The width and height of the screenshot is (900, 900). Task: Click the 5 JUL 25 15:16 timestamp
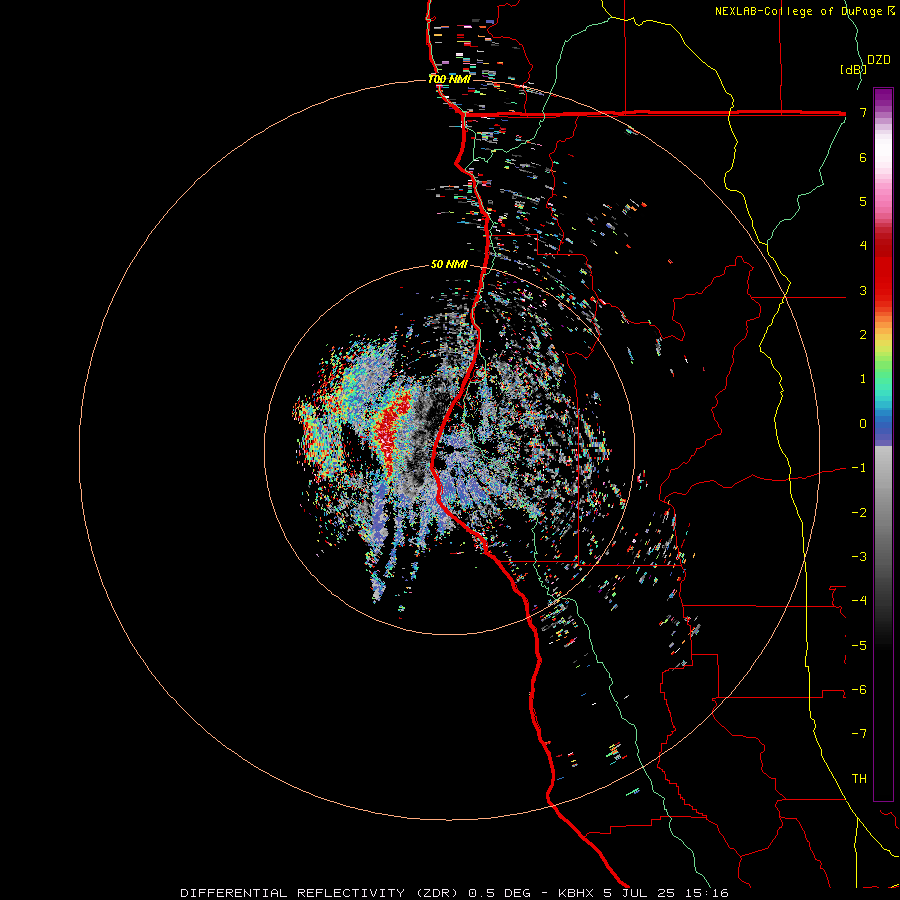(x=665, y=893)
